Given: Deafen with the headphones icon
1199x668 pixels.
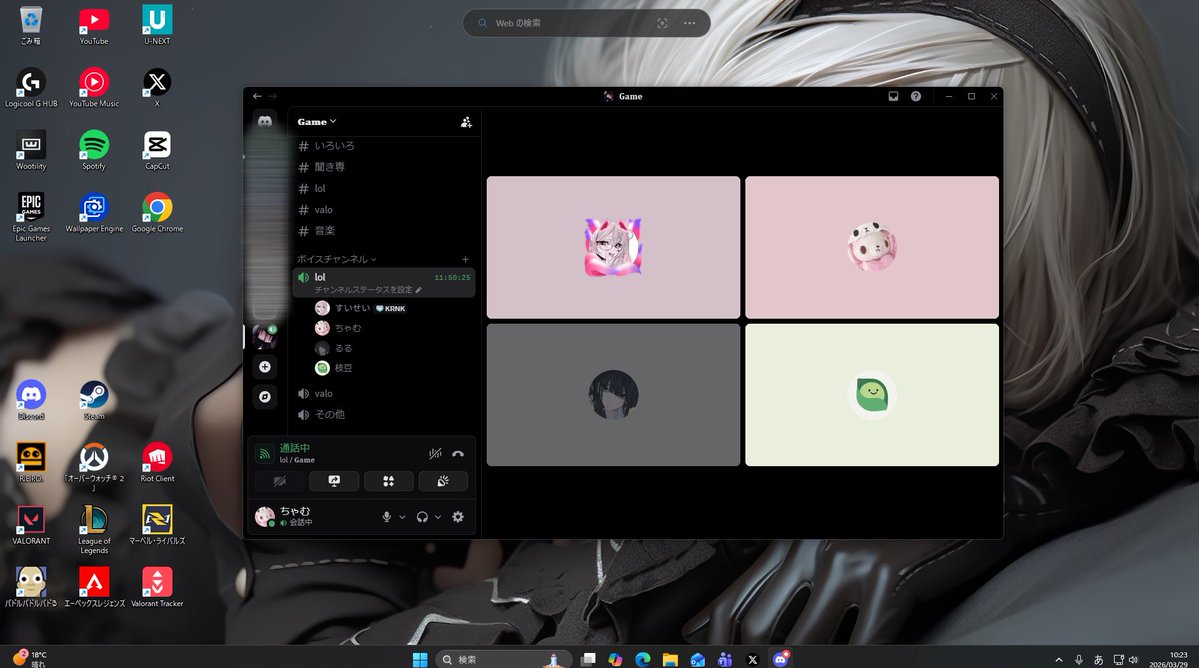Looking at the screenshot, I should pos(422,517).
